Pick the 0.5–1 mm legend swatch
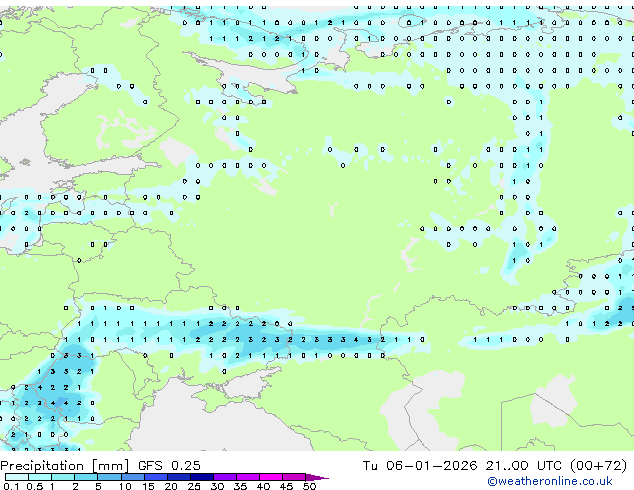The width and height of the screenshot is (634, 490). (x=40, y=477)
